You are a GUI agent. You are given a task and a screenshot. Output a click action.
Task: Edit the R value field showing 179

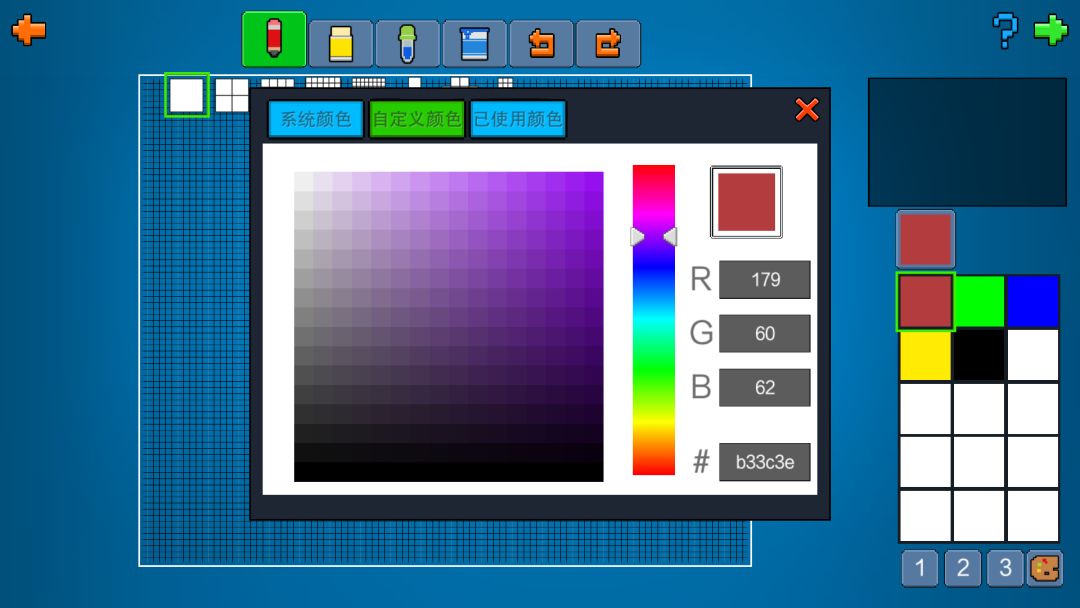pyautogui.click(x=765, y=280)
